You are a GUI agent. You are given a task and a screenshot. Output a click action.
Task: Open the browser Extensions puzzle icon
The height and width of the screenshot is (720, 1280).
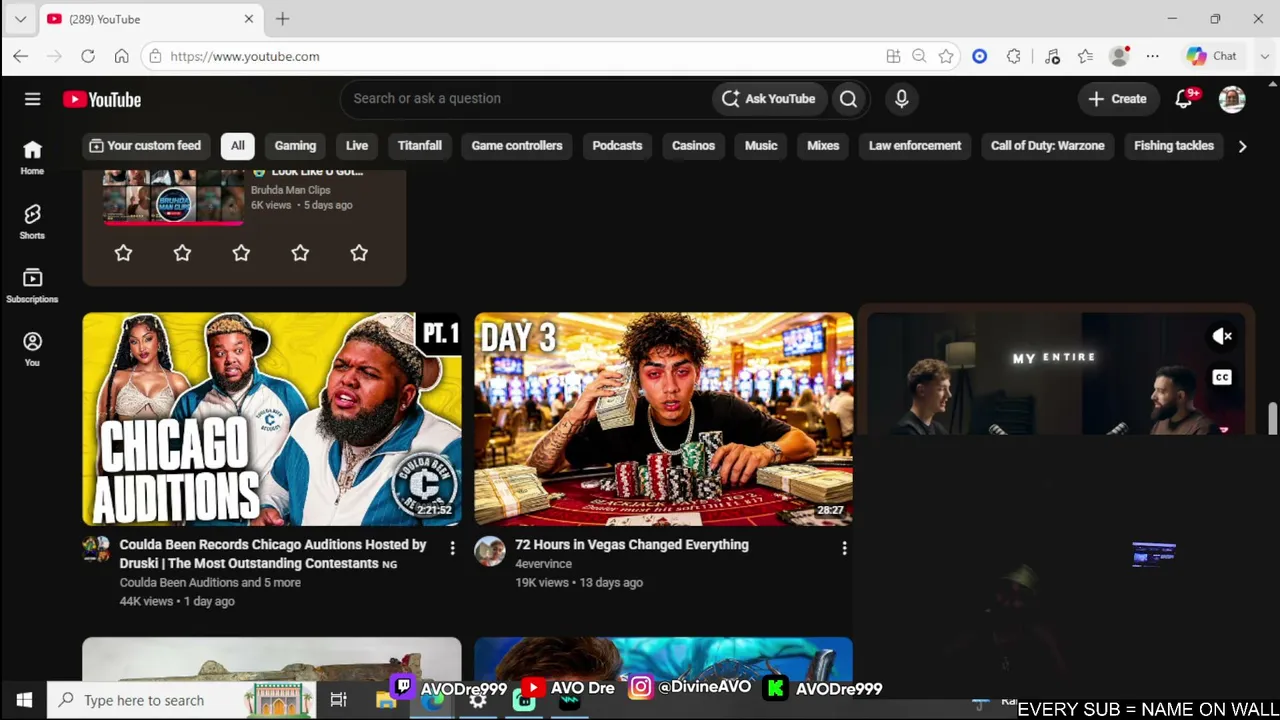click(1014, 56)
